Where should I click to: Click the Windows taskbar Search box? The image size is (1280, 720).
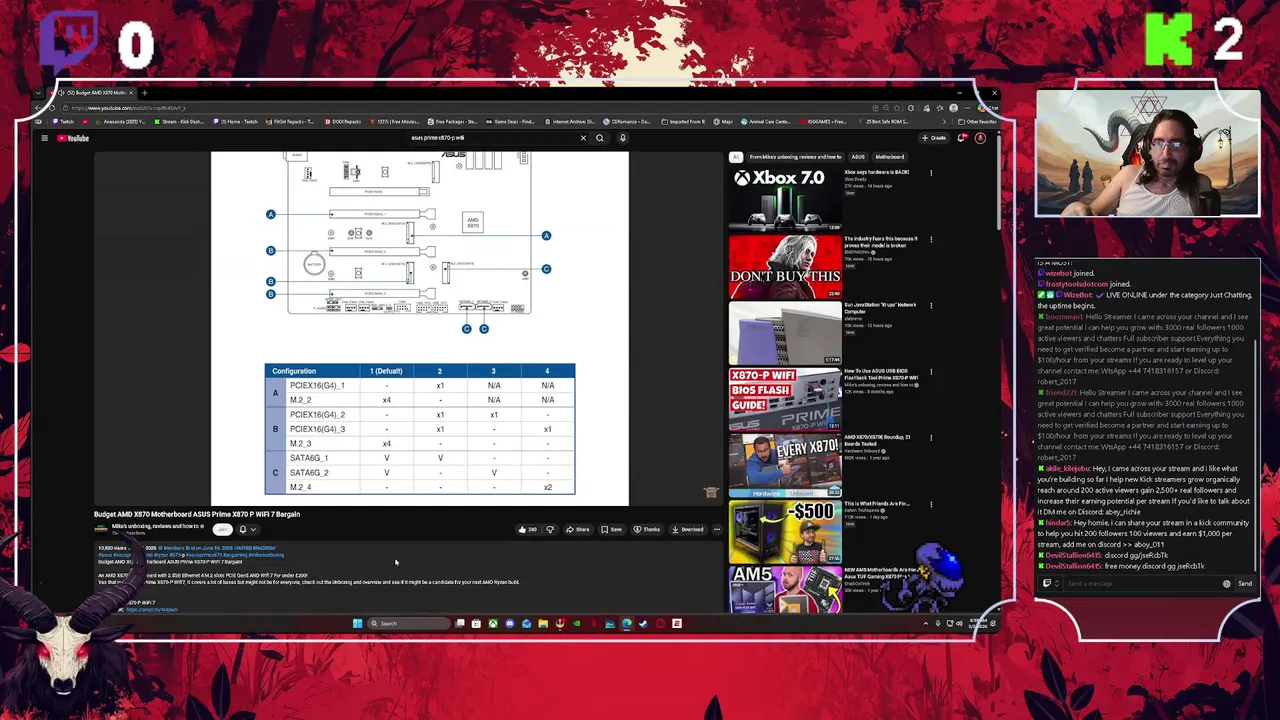point(409,623)
